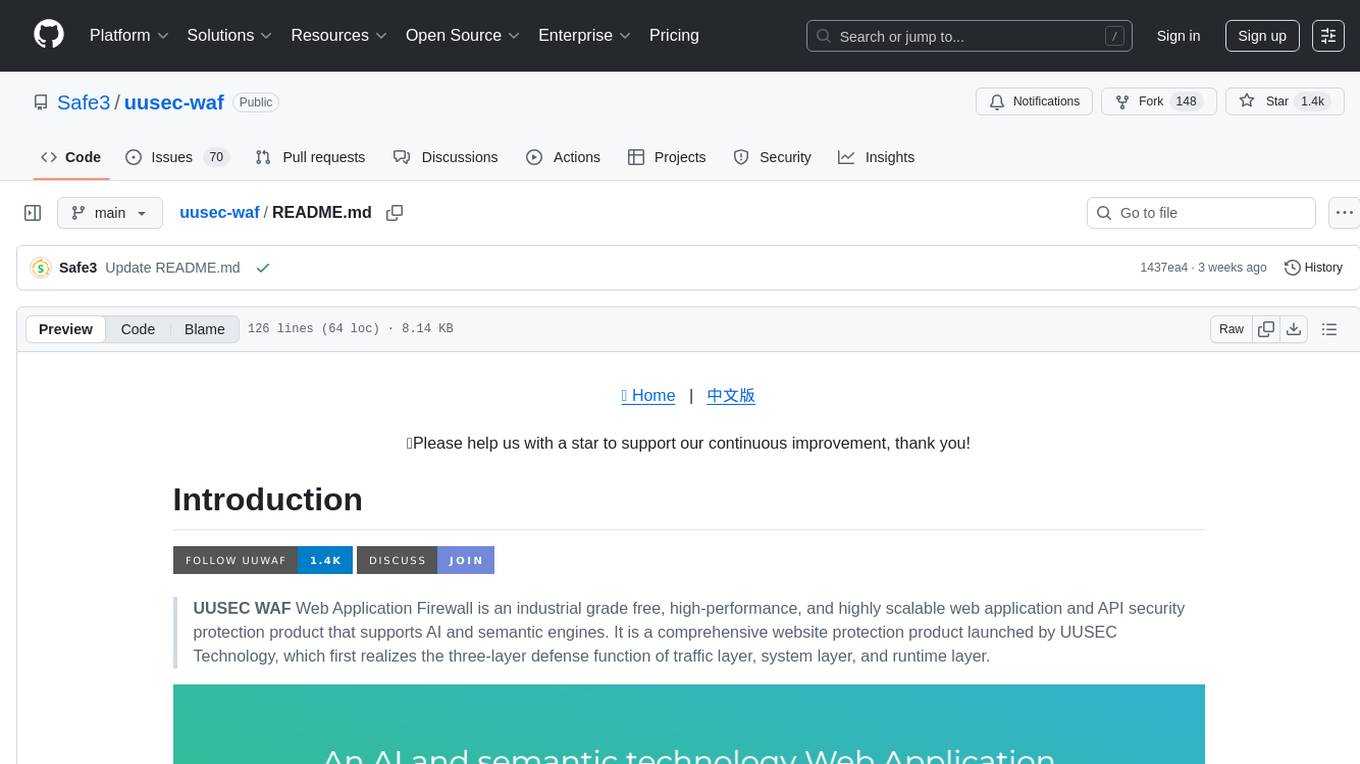Click the product banner image

689,724
